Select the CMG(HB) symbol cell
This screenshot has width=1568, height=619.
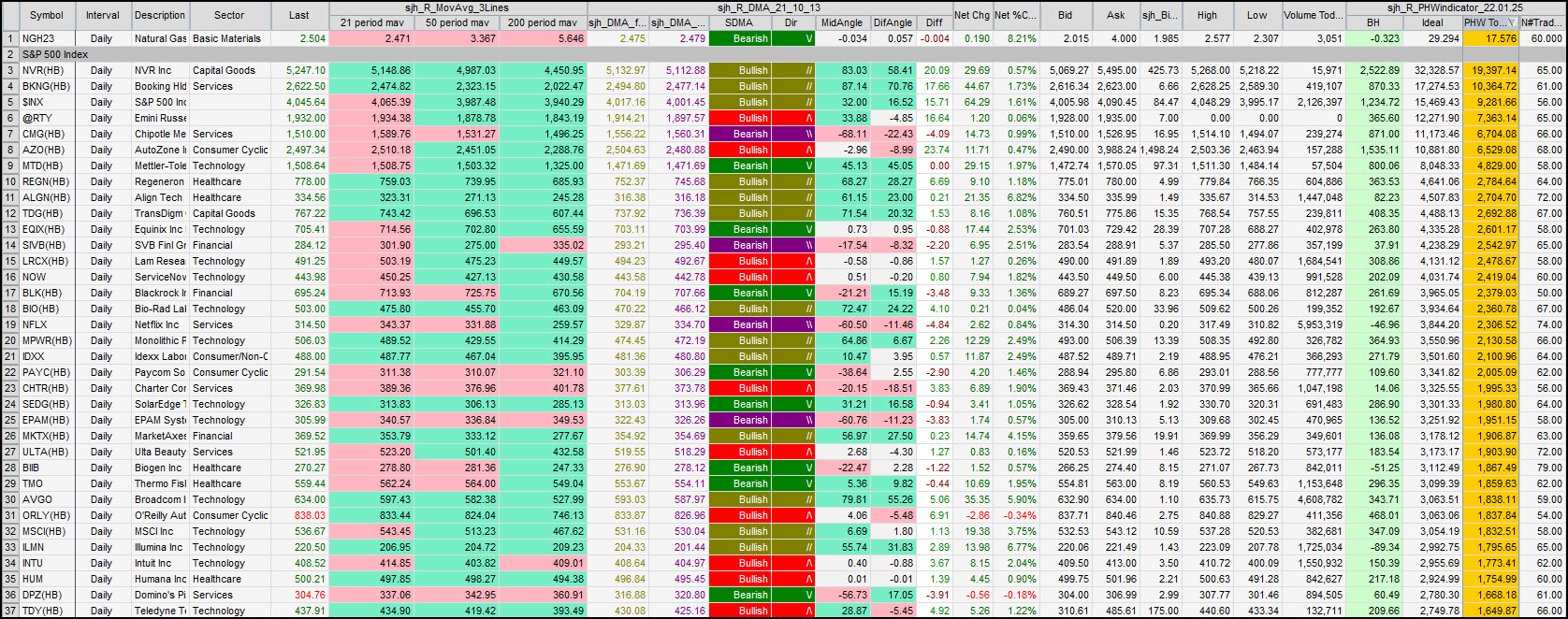pyautogui.click(x=48, y=134)
